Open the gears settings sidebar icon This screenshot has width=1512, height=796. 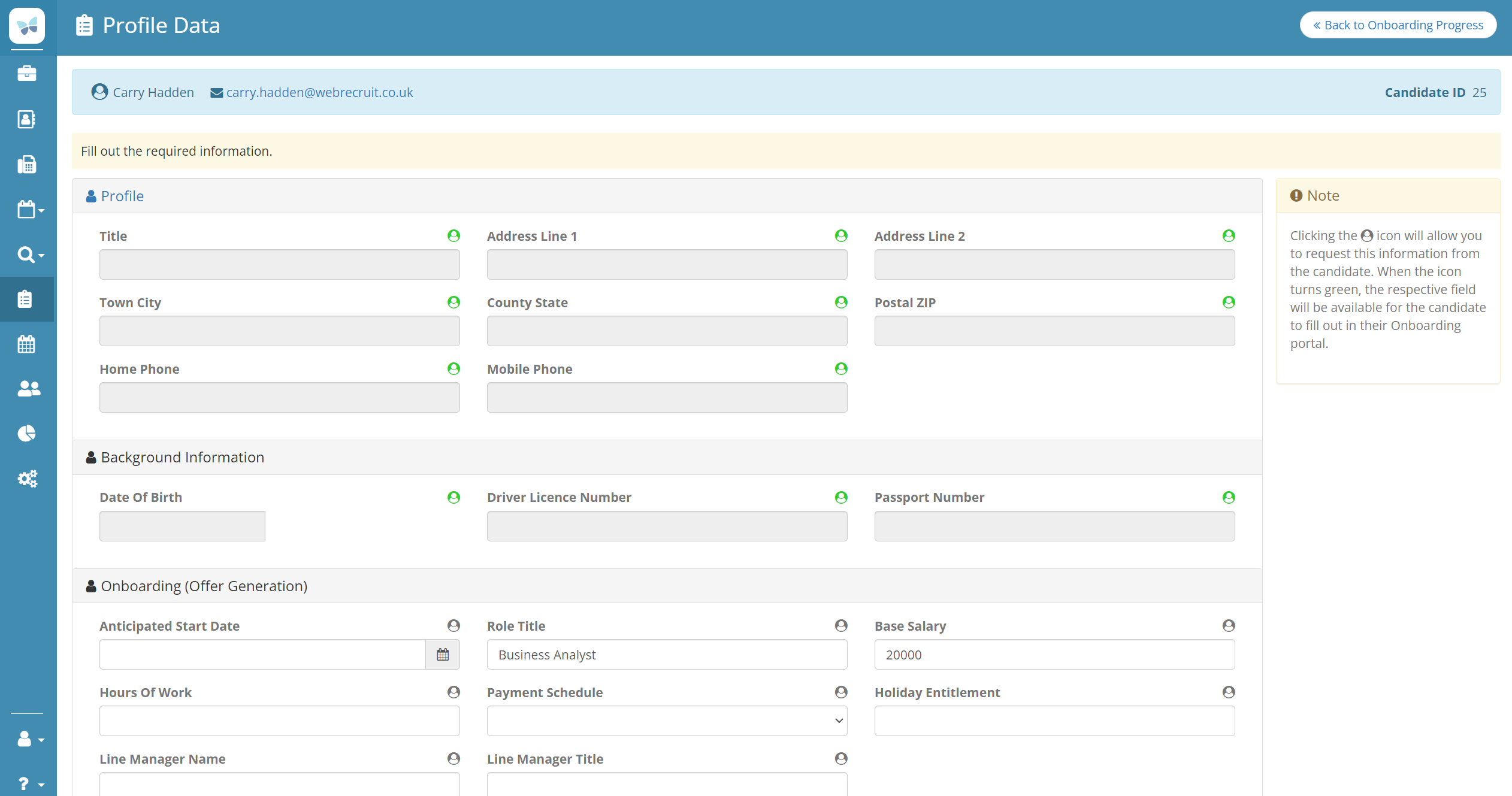coord(27,478)
